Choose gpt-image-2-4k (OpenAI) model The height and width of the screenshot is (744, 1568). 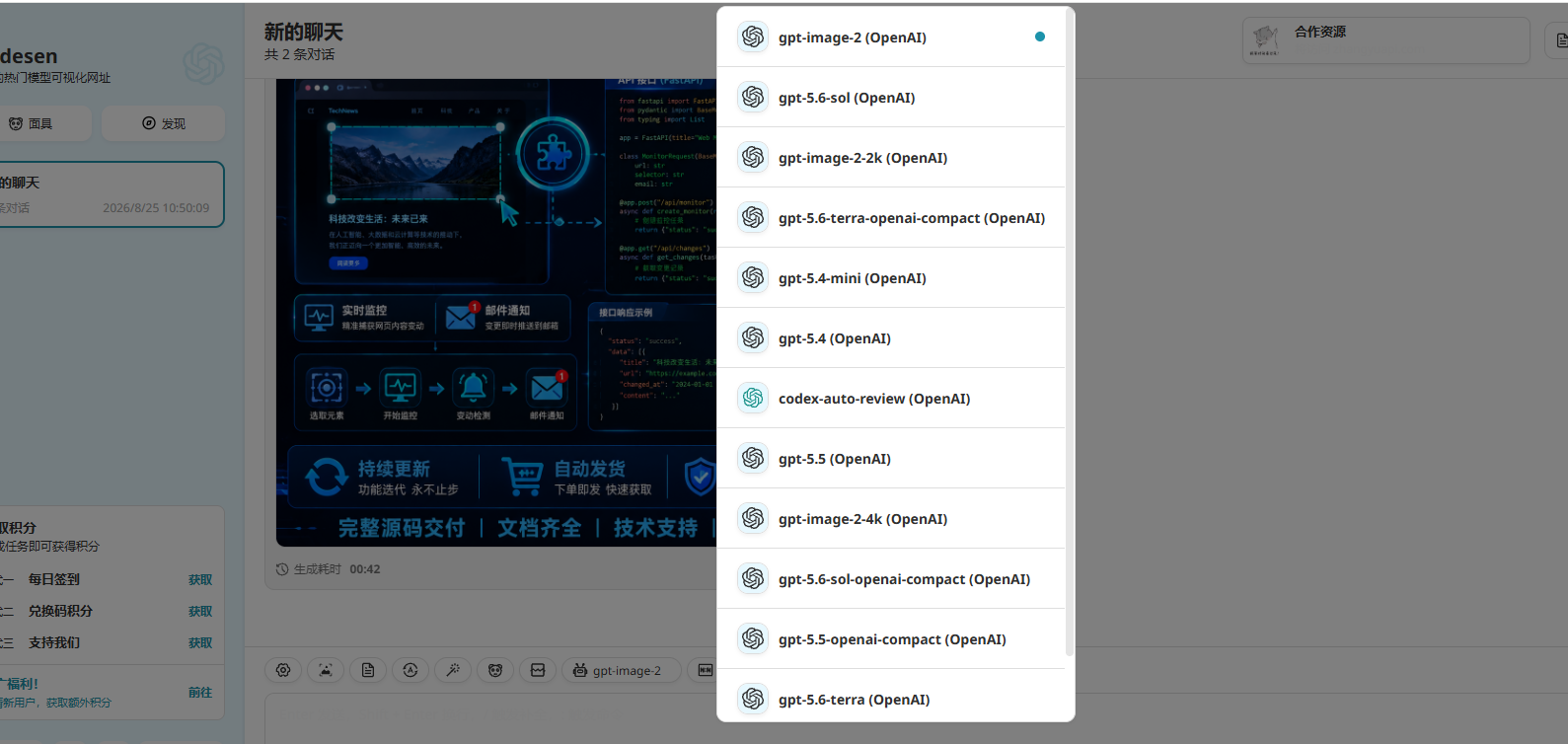[891, 519]
